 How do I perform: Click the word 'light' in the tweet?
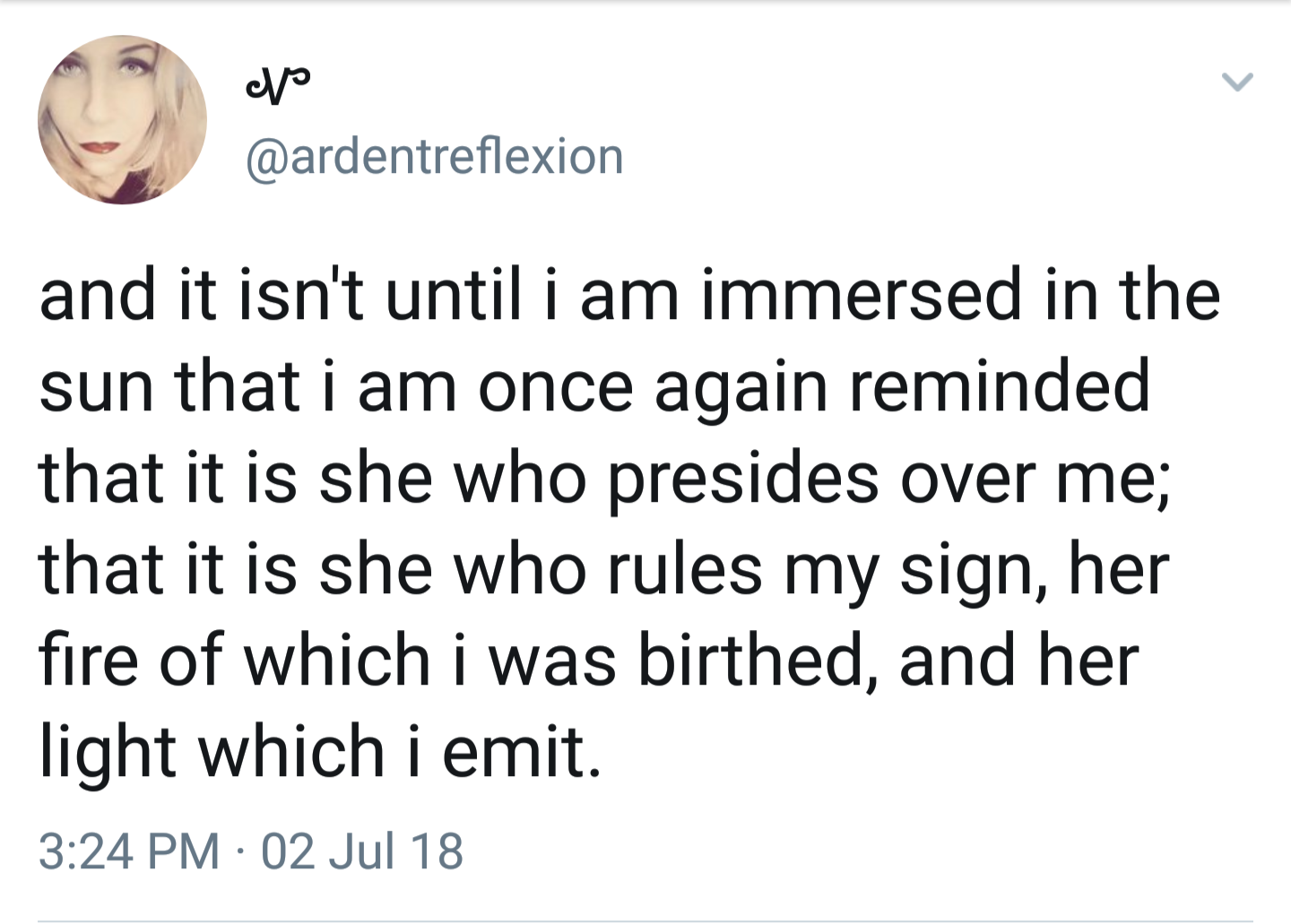click(108, 753)
